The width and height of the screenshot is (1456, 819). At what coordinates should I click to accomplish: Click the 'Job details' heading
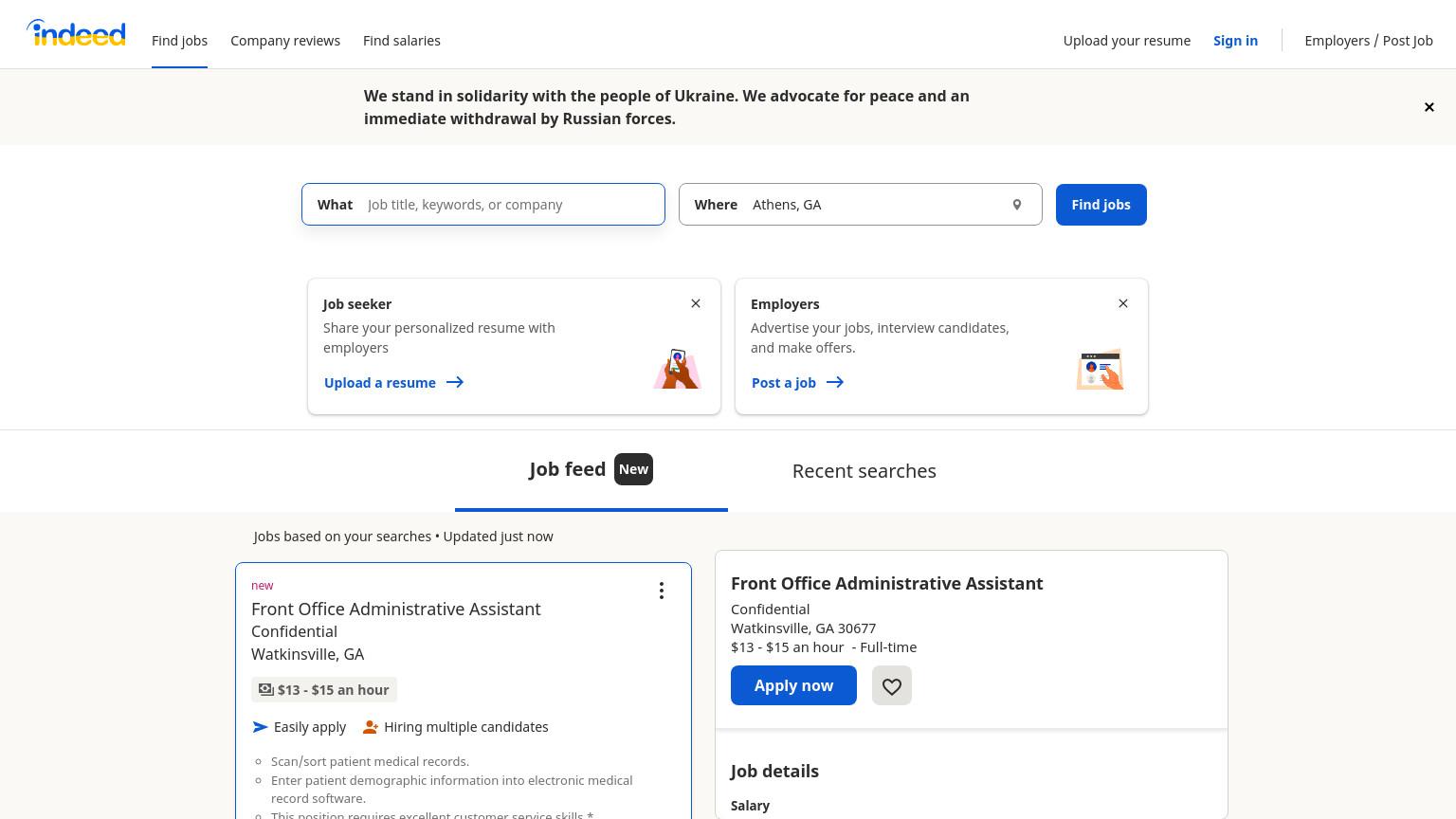[774, 771]
